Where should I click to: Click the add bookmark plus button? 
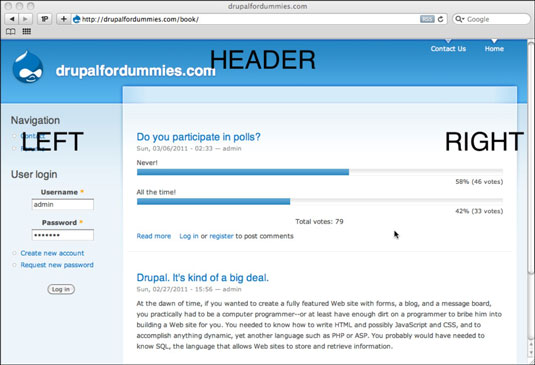pyautogui.click(x=63, y=19)
